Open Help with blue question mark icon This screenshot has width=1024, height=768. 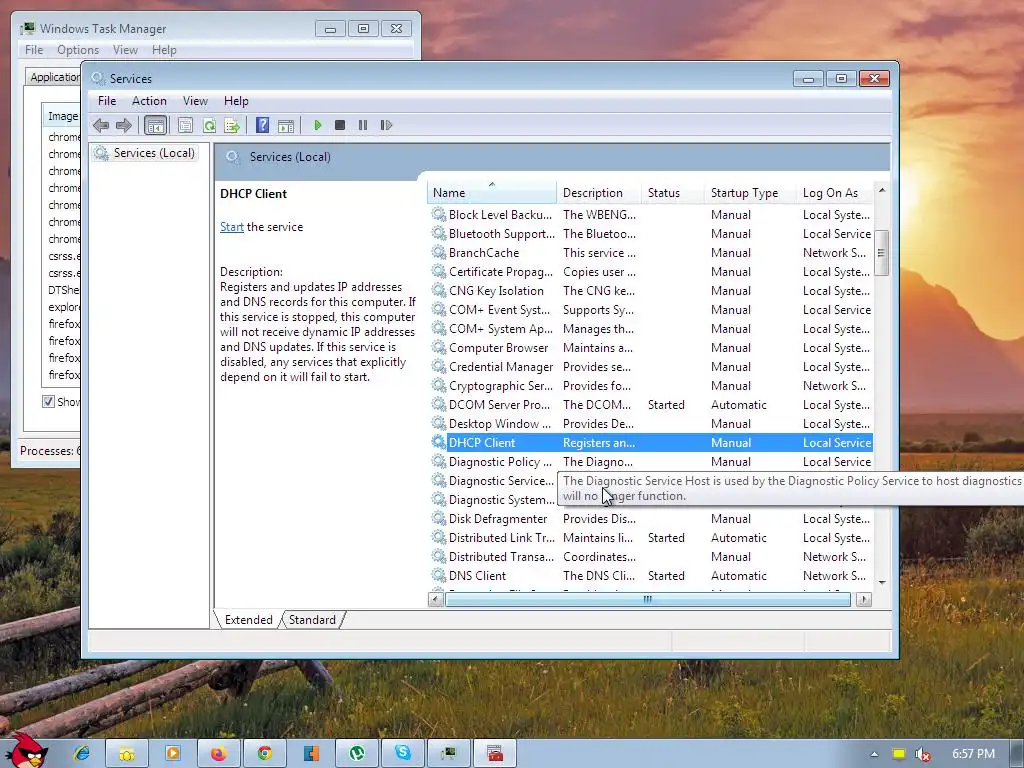coord(263,125)
